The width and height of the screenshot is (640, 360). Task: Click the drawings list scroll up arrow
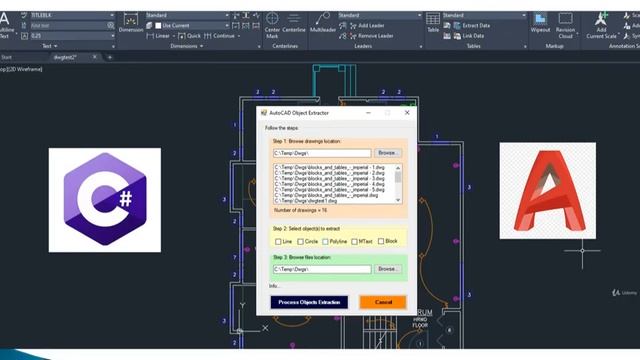coord(398,167)
